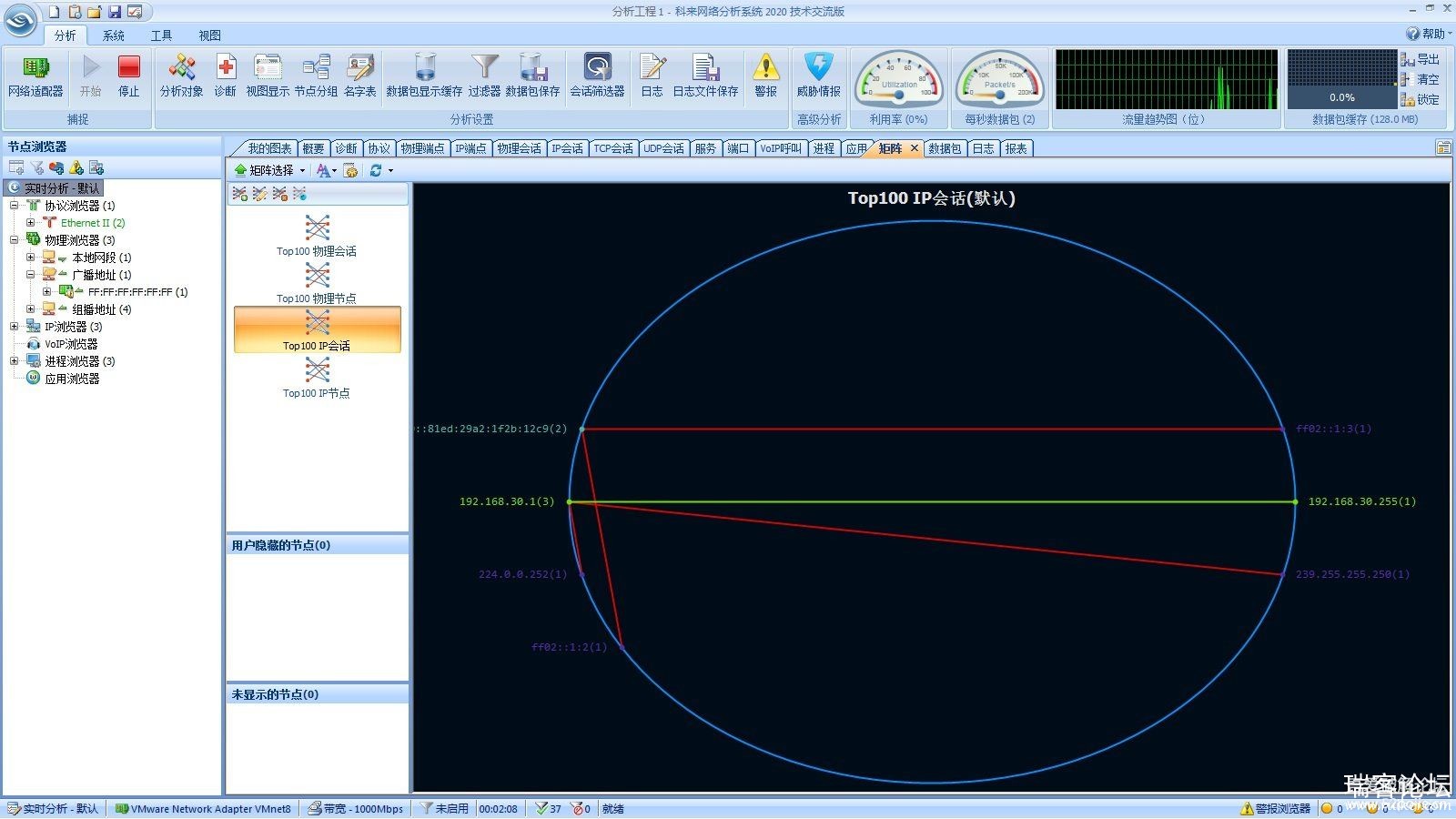Switch to the 视图 ribbon tab

[x=209, y=35]
